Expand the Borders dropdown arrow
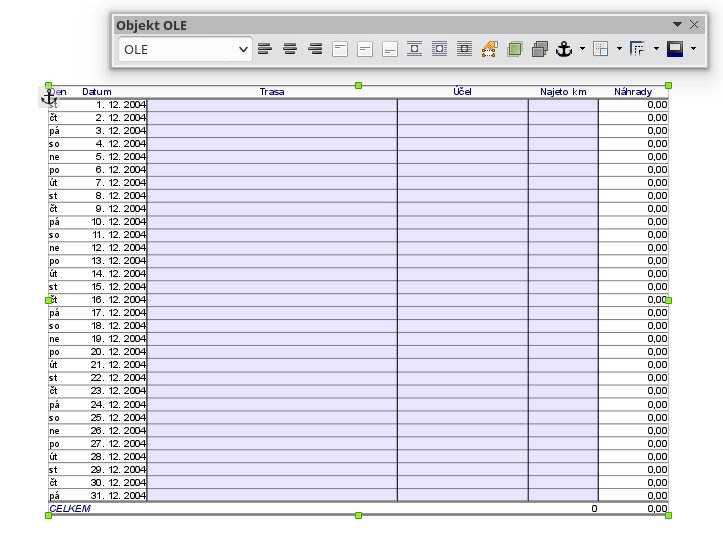Viewport: 723px width, 534px height. 619,48
